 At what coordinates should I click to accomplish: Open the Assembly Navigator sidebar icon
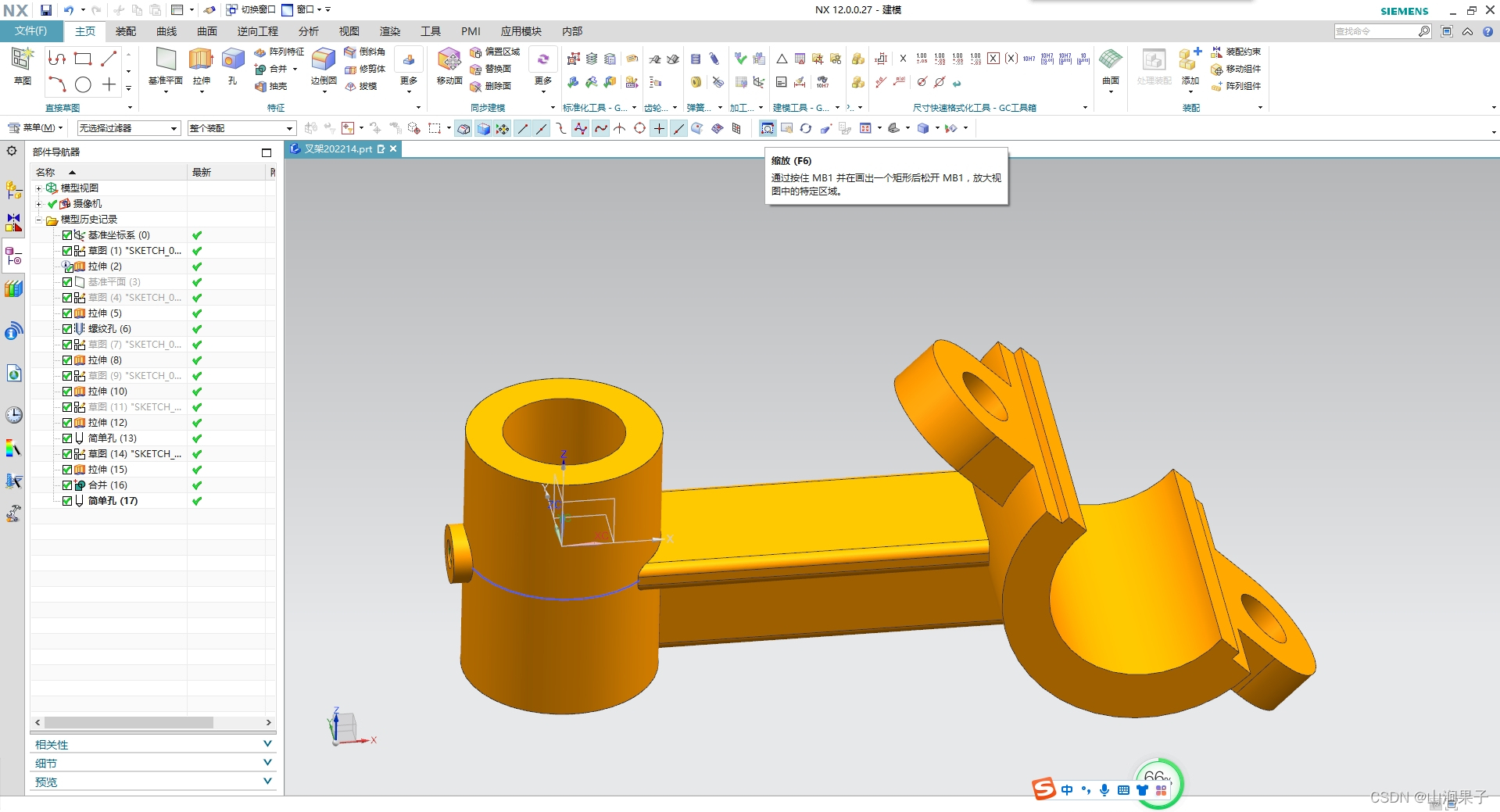[x=13, y=190]
